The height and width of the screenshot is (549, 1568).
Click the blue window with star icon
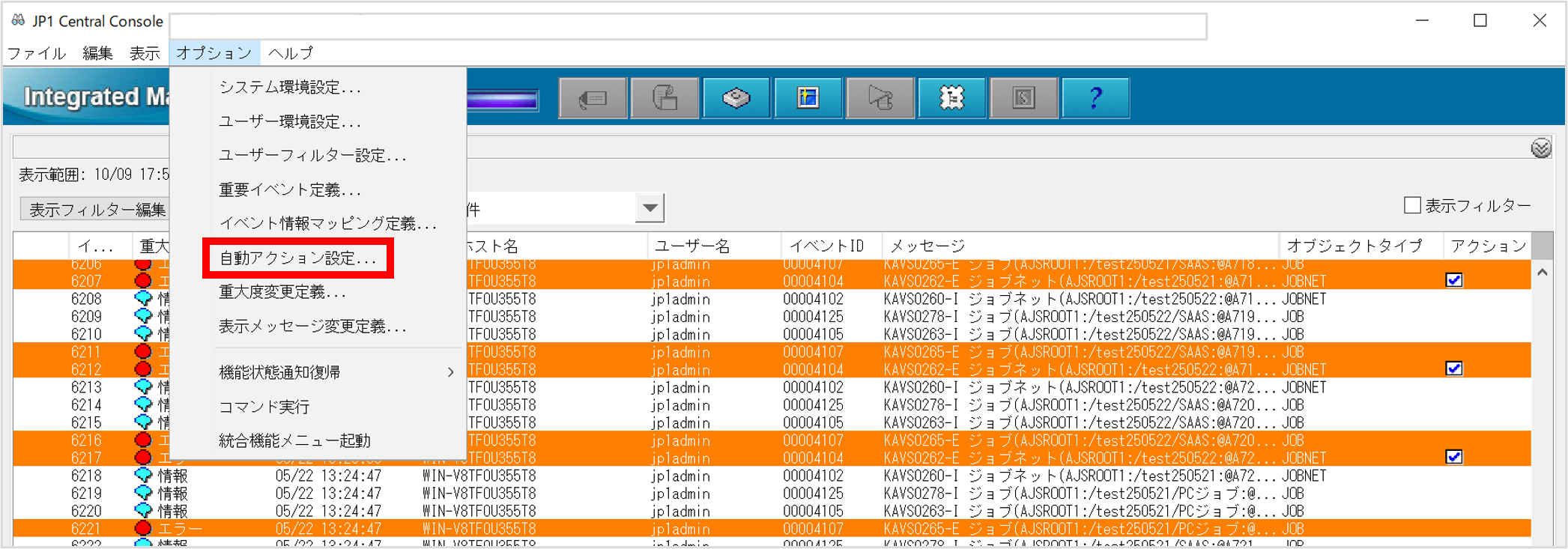click(x=808, y=98)
